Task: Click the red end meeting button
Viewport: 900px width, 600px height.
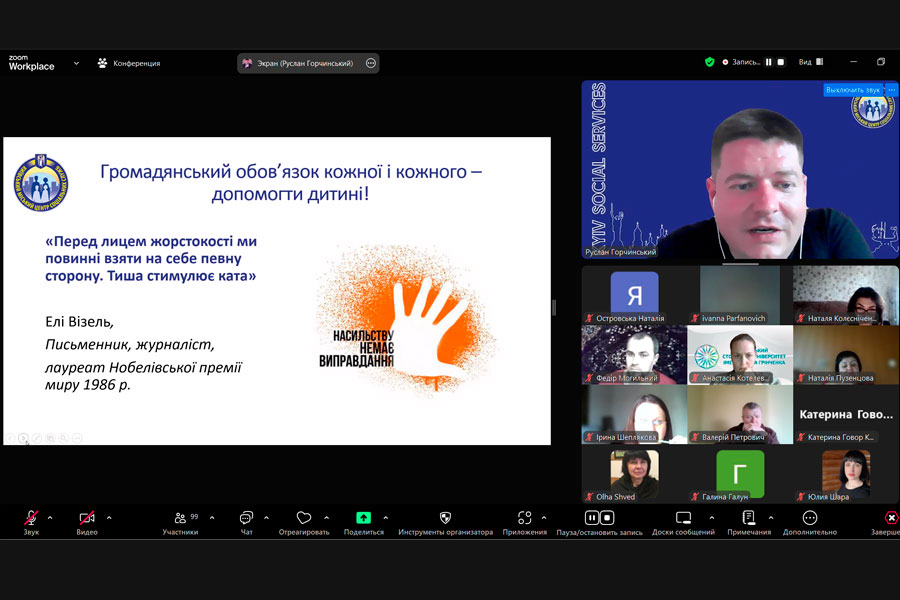Action: [890, 518]
